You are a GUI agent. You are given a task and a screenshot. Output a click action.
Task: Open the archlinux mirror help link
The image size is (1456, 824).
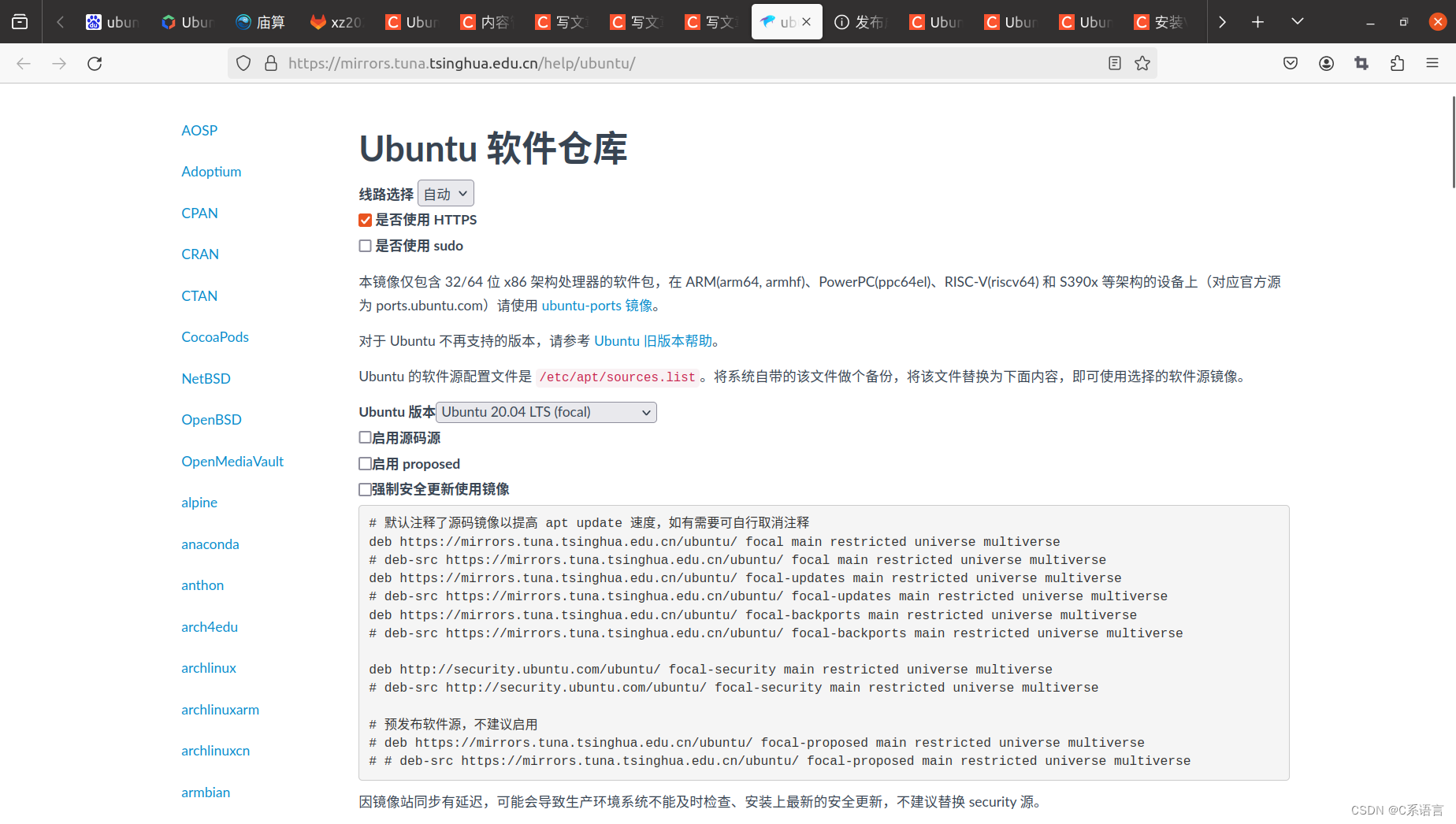click(208, 667)
